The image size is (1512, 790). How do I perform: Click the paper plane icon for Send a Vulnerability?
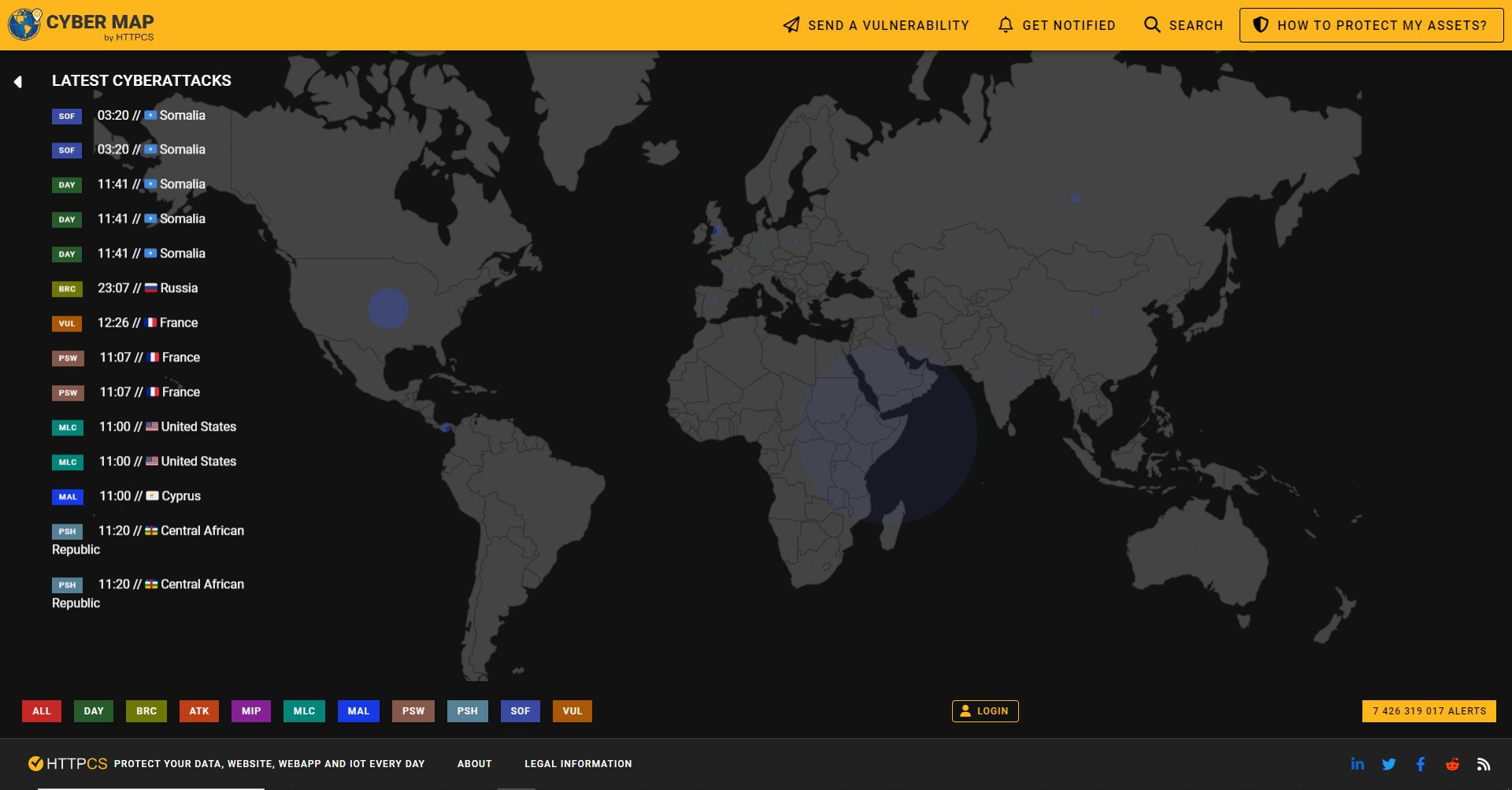point(790,24)
